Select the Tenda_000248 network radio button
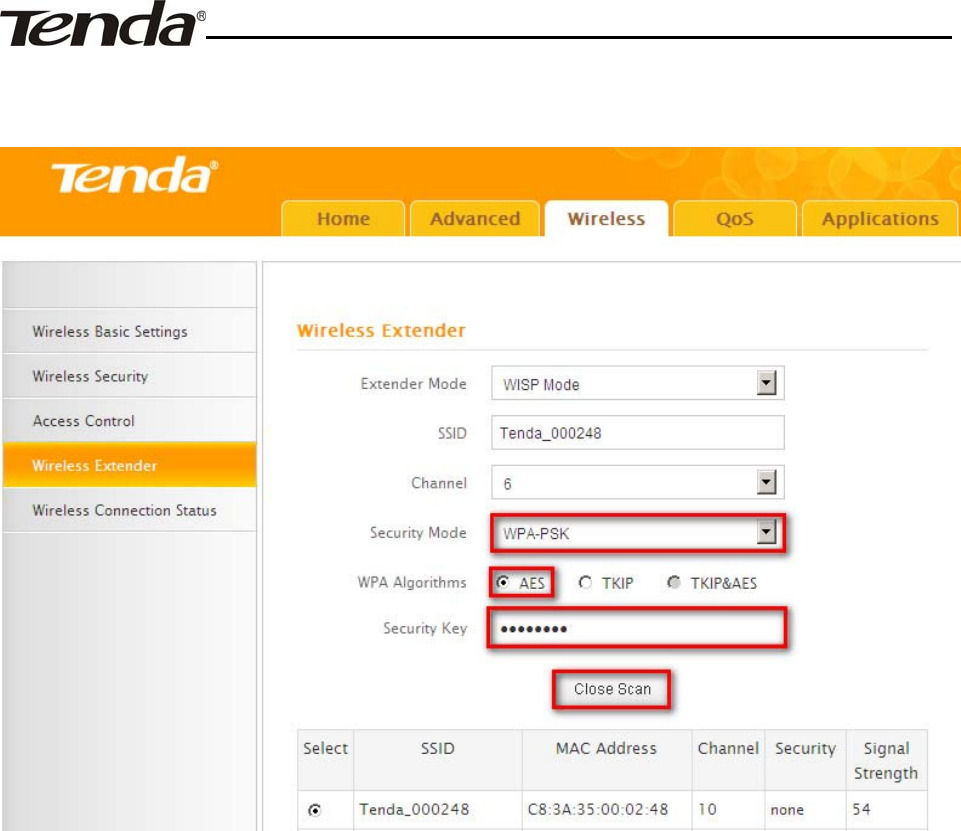Screen dimensions: 961x831 (x=314, y=810)
